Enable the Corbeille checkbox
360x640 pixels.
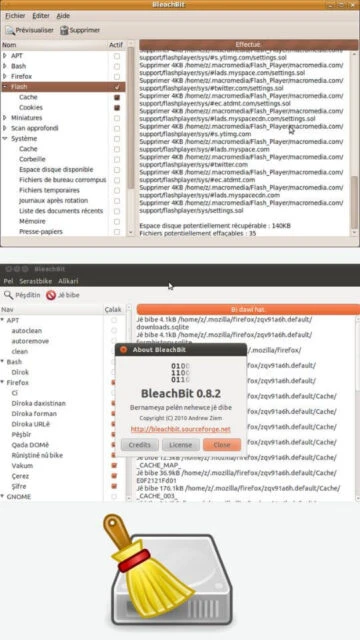[x=117, y=160]
